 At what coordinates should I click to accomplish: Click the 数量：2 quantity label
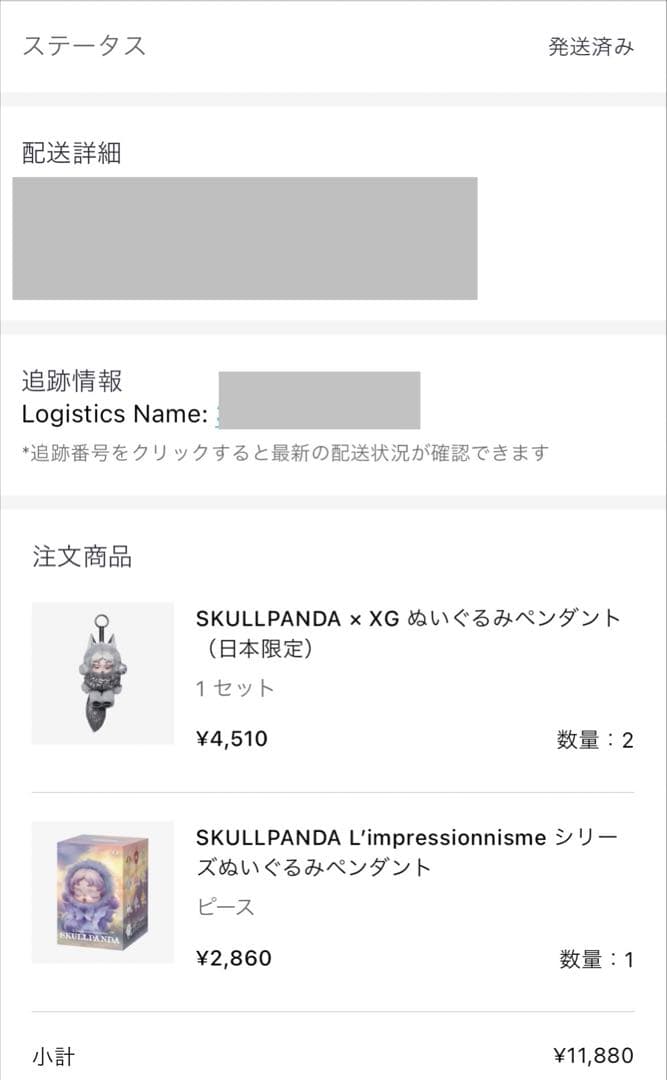pyautogui.click(x=598, y=738)
